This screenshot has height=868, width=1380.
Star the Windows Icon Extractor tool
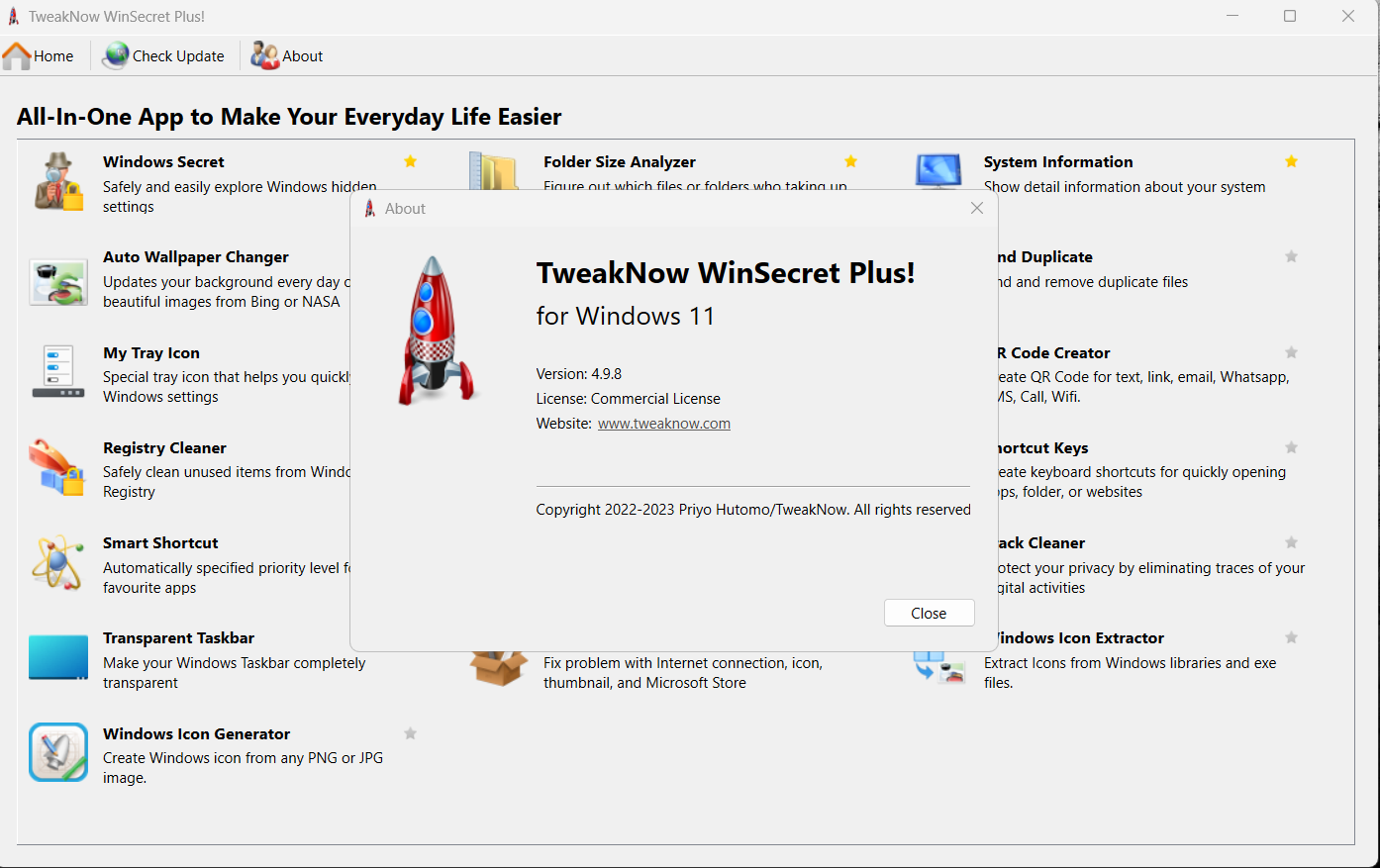tap(1291, 637)
